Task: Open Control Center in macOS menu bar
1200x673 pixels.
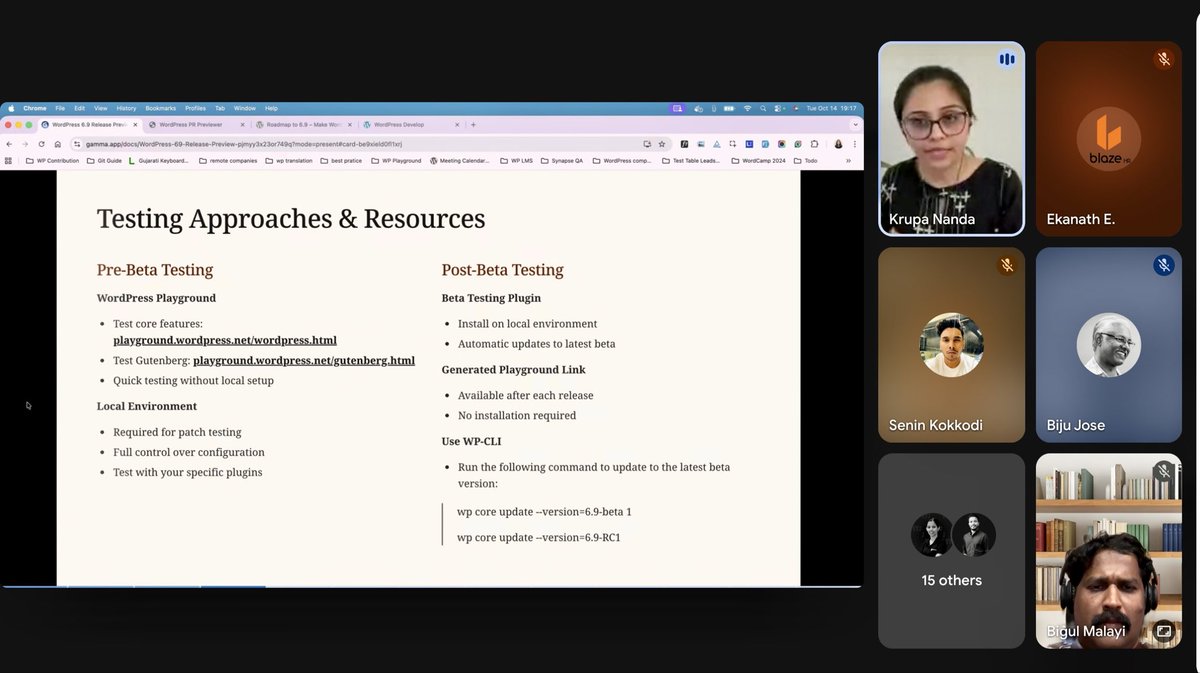Action: coord(779,108)
